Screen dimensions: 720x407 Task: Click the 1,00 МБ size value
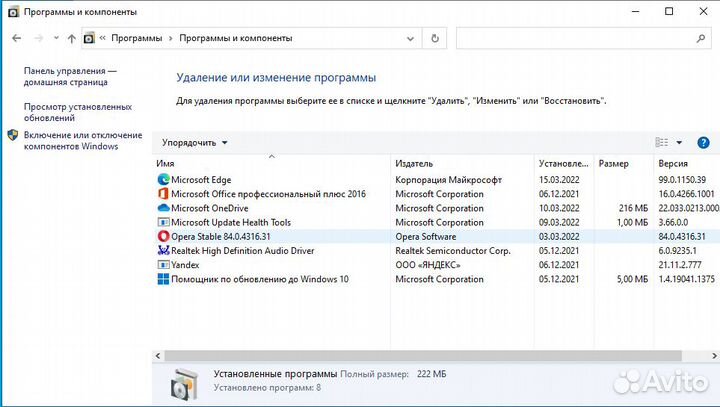[x=632, y=222]
